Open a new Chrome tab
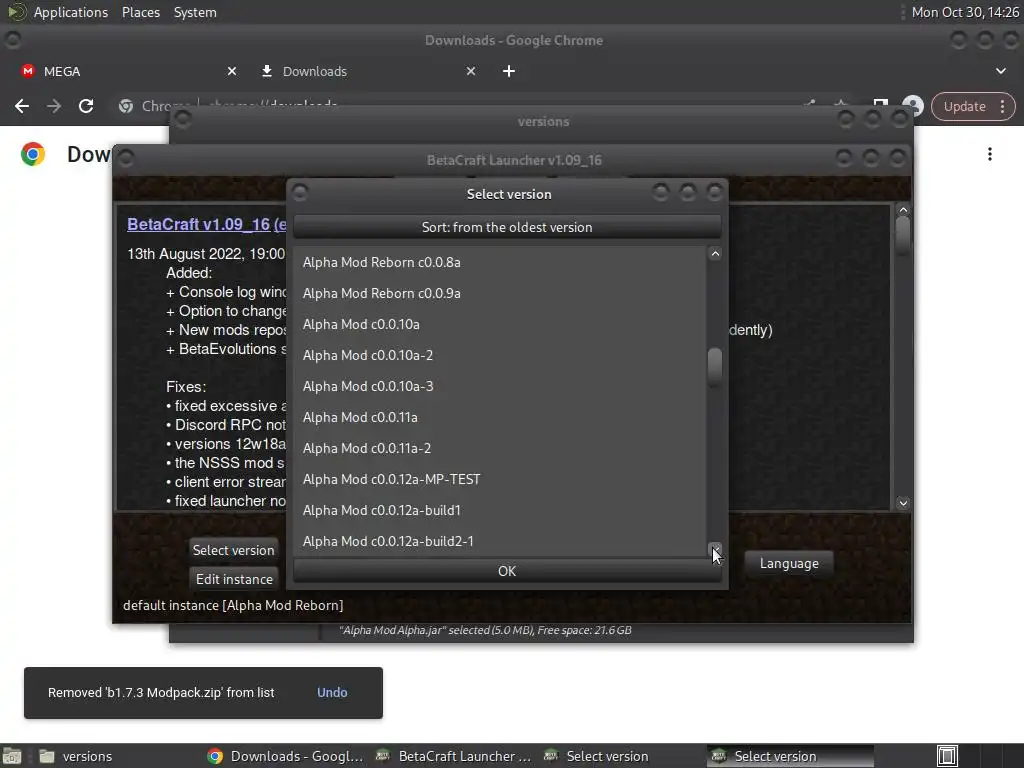 509,71
